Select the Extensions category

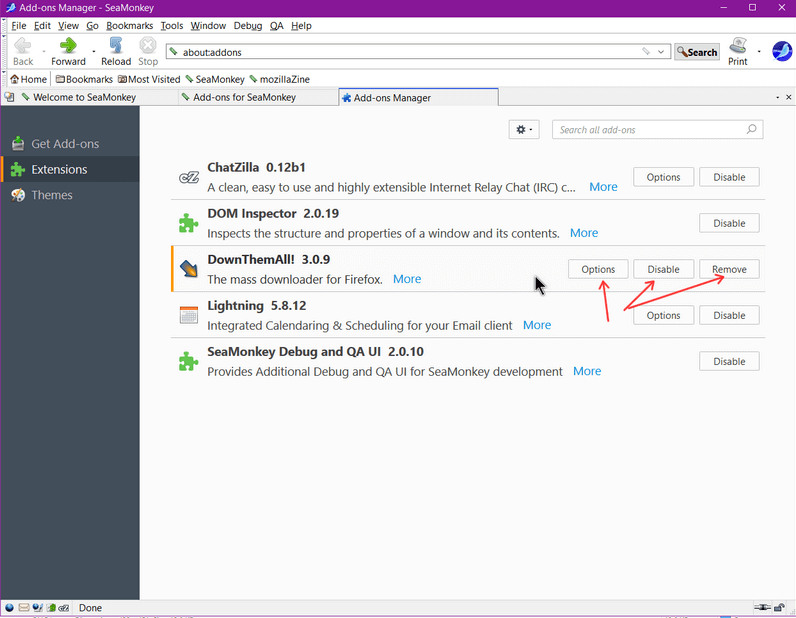tap(70, 169)
